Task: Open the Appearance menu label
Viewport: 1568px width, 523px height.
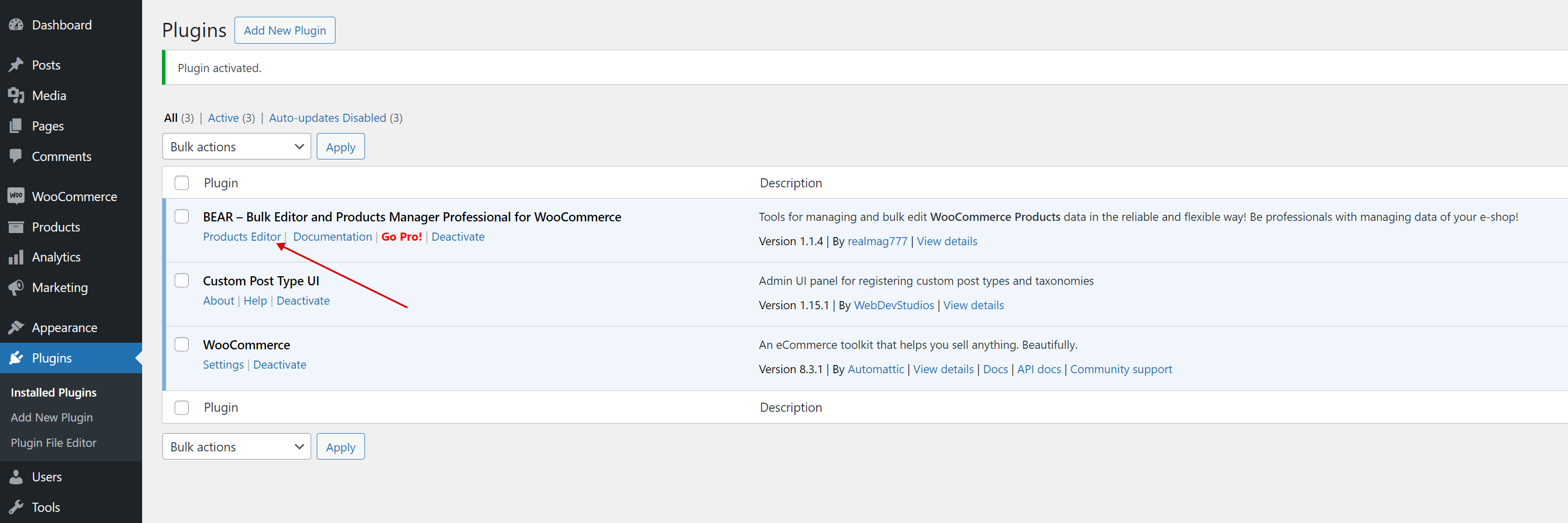Action: (64, 328)
